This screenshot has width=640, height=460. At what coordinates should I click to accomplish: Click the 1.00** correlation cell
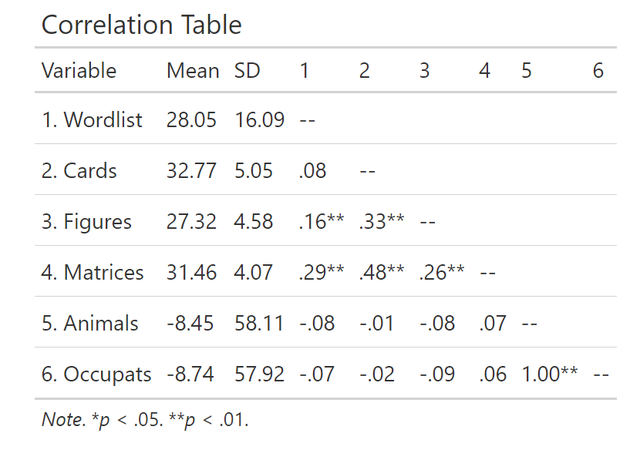tap(549, 374)
